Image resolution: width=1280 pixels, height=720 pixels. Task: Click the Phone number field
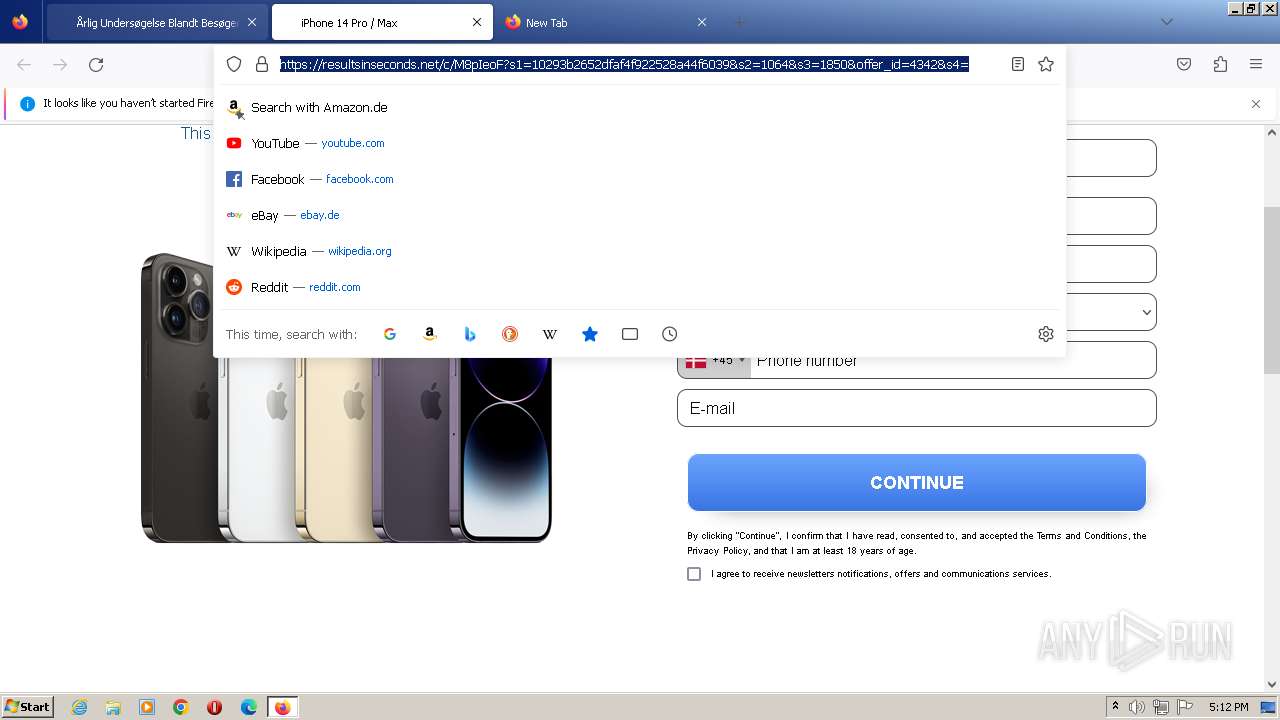point(953,360)
